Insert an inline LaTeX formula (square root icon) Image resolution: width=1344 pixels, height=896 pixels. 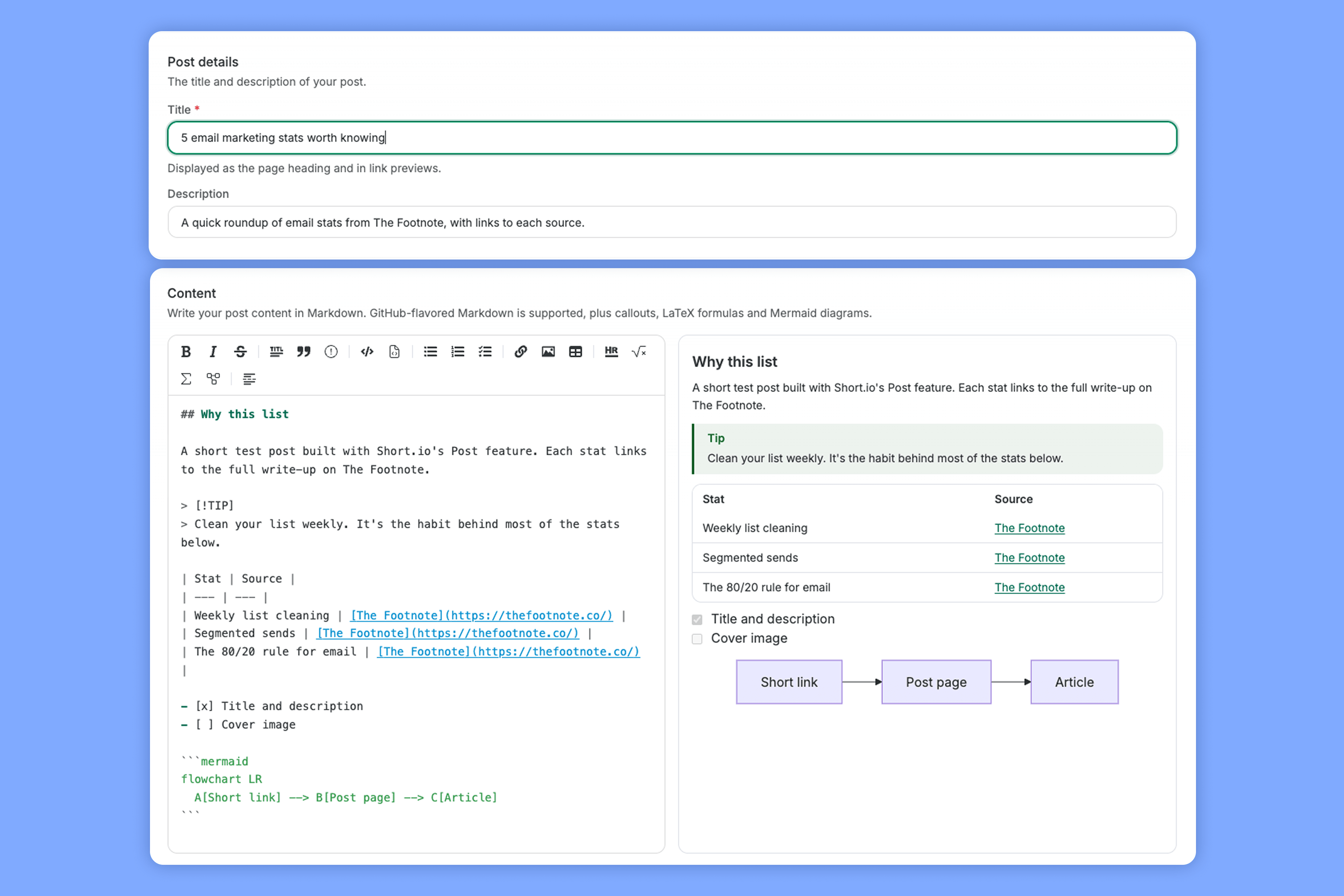(x=639, y=351)
